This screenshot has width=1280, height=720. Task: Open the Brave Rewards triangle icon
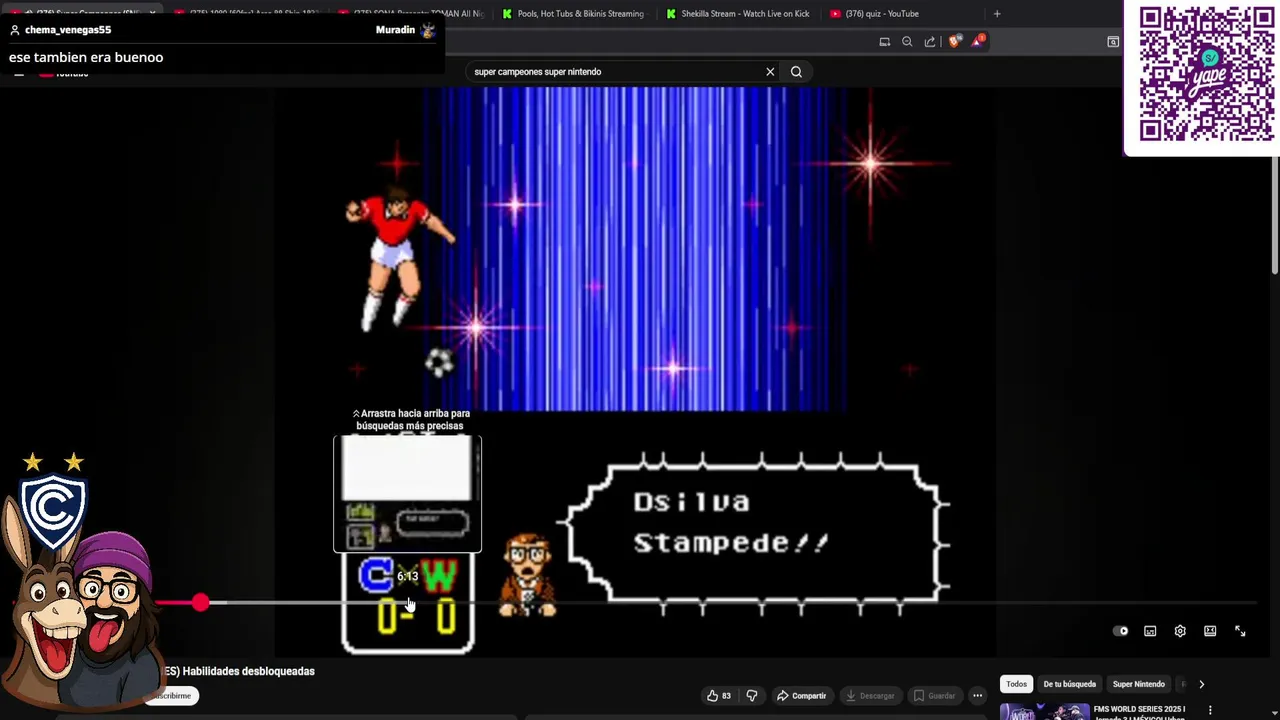(978, 41)
